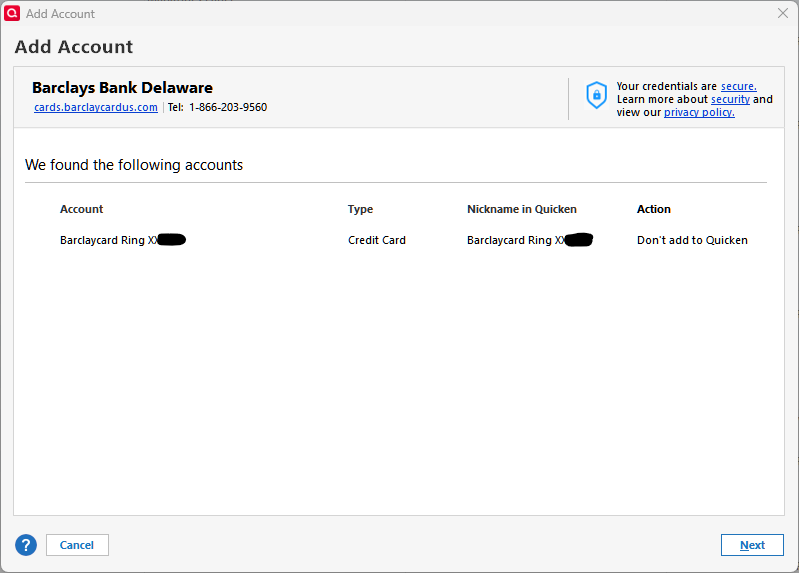
Task: Click the Account column header
Action: pos(82,209)
